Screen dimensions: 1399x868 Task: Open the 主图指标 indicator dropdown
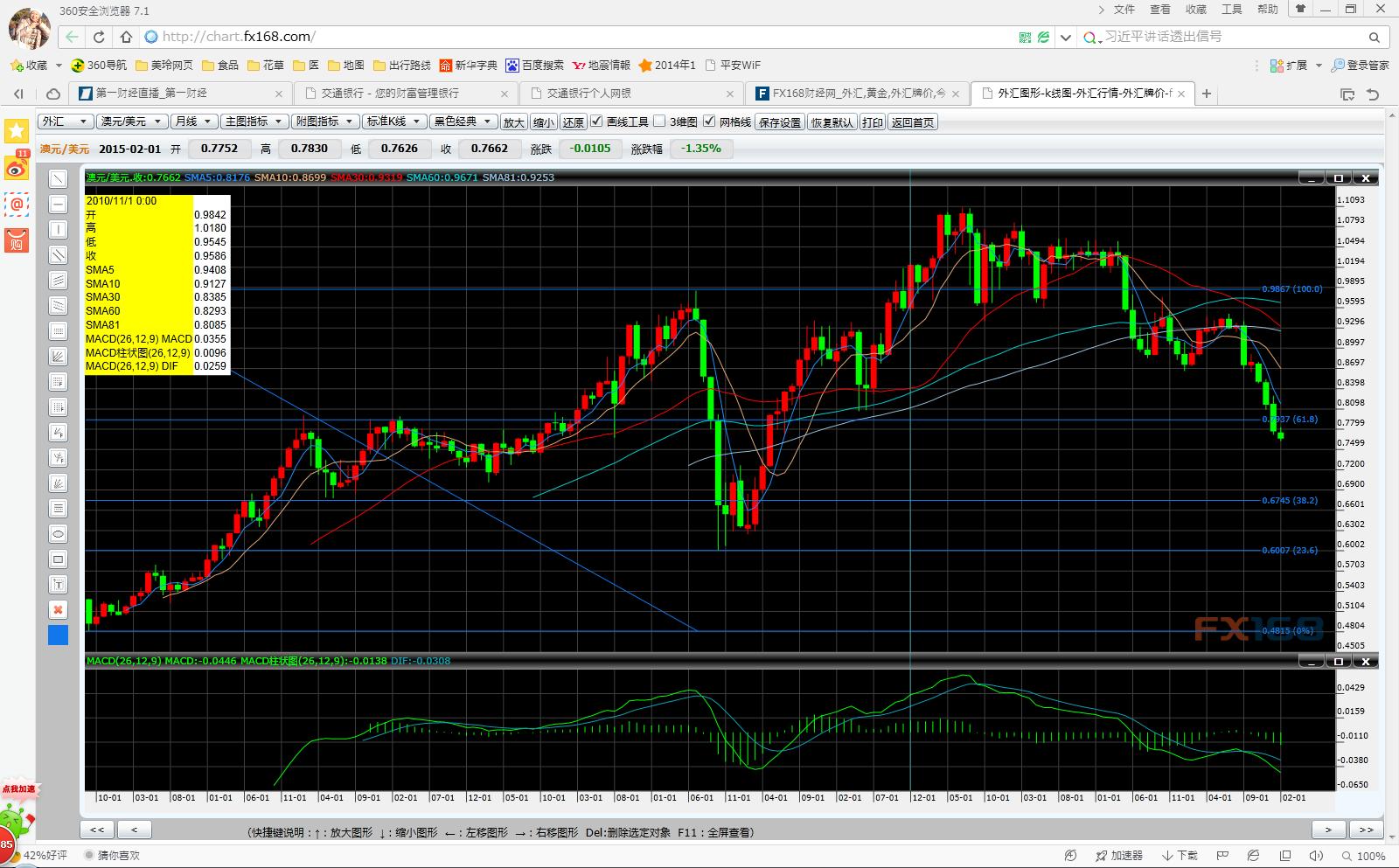pos(253,122)
